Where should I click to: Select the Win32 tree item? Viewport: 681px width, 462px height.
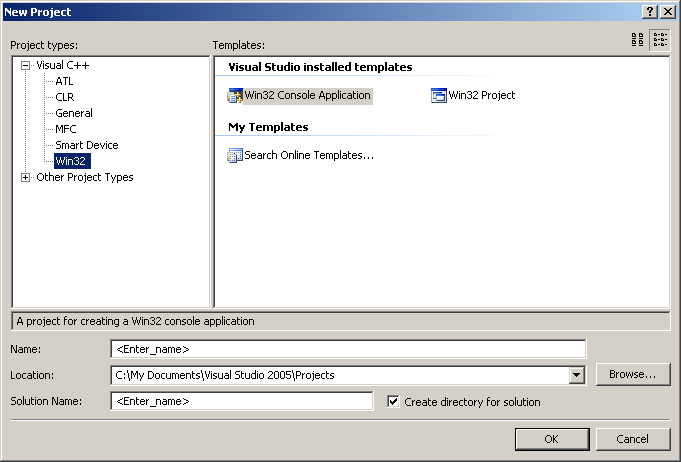tap(72, 161)
